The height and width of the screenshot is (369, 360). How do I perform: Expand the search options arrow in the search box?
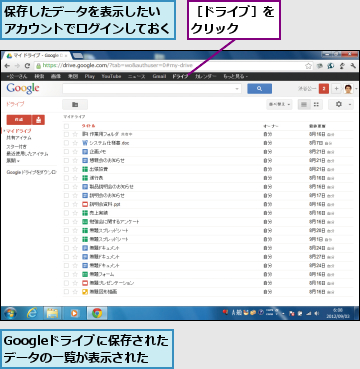click(x=237, y=89)
